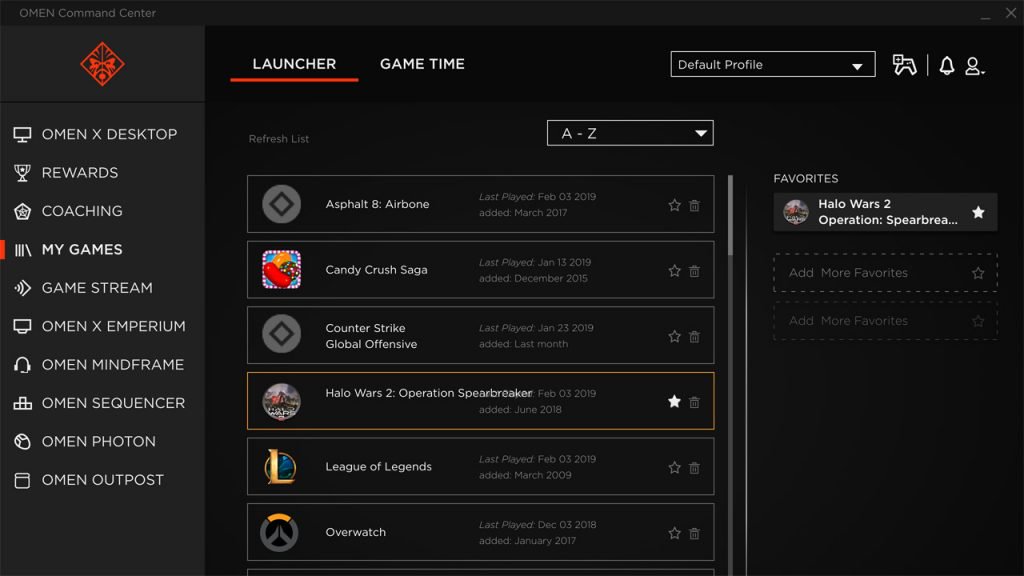This screenshot has width=1024, height=576.
Task: Click the Candy Crush Saga thumbnail
Action: pos(281,269)
